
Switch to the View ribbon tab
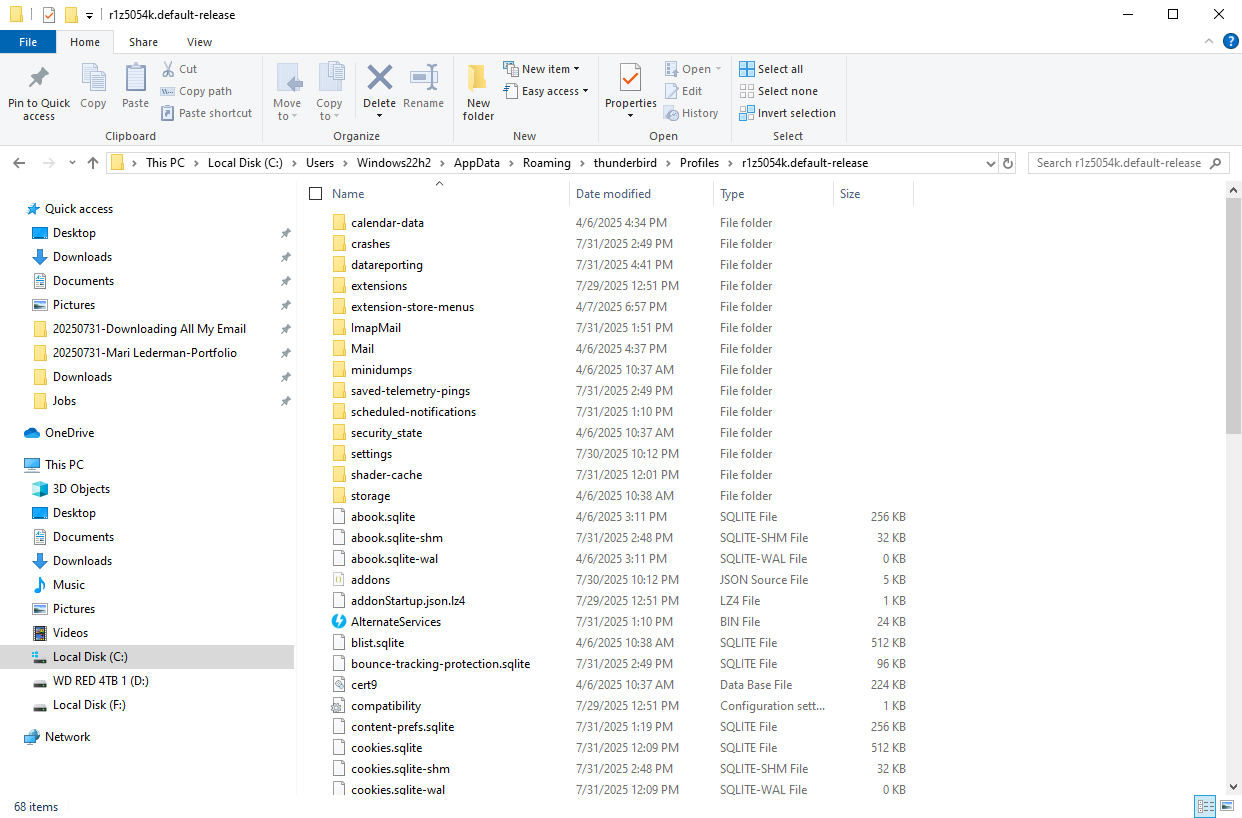point(199,42)
